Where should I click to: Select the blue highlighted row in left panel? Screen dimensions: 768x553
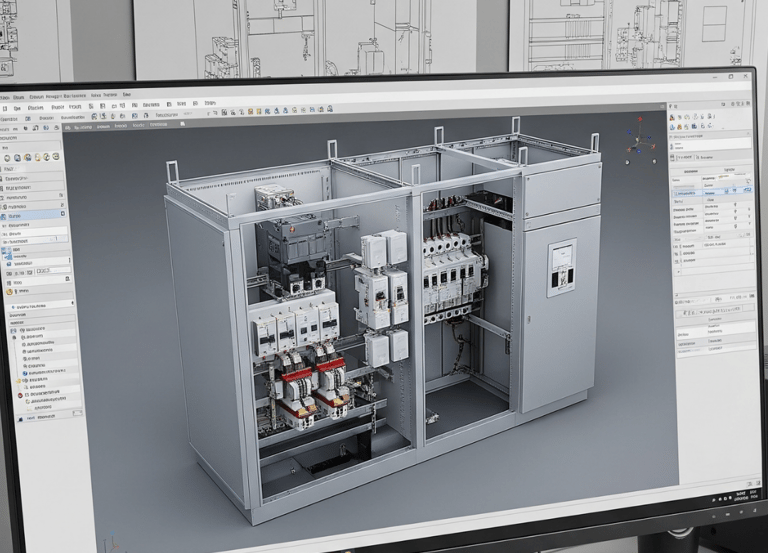[x=33, y=216]
